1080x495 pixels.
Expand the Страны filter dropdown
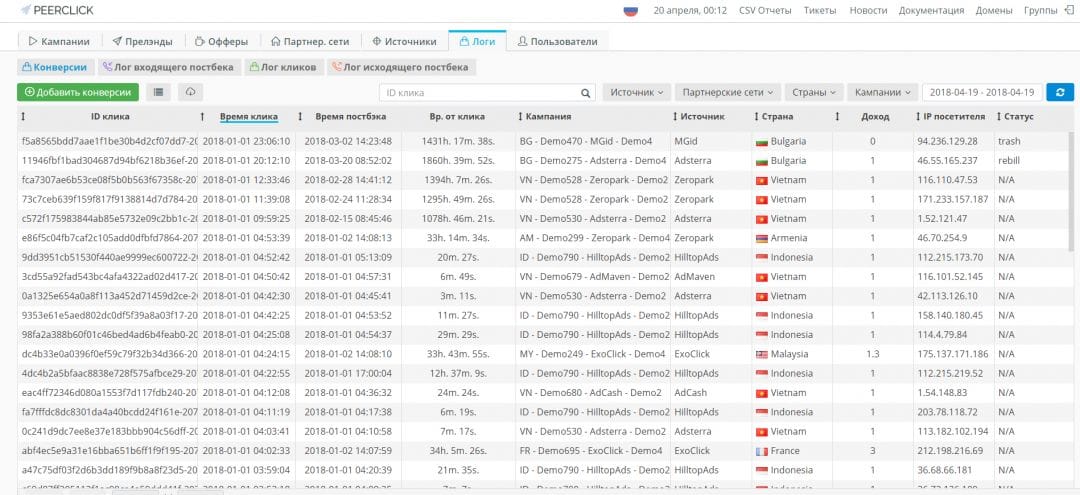point(813,92)
